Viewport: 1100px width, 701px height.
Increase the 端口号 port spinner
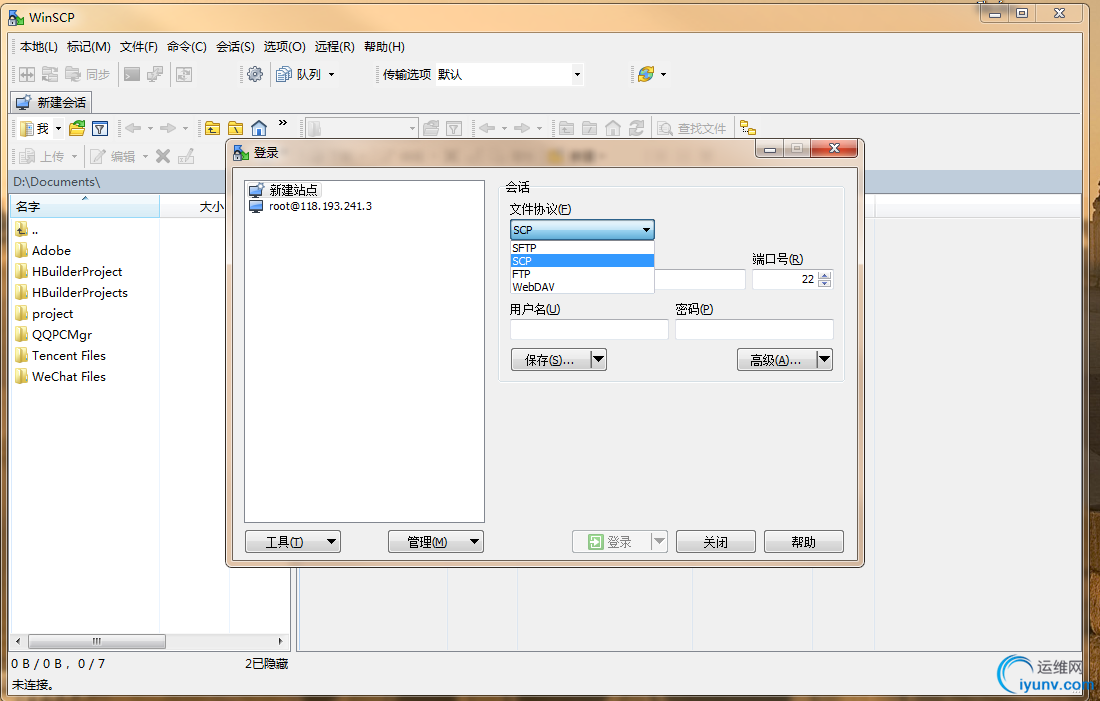pos(825,275)
